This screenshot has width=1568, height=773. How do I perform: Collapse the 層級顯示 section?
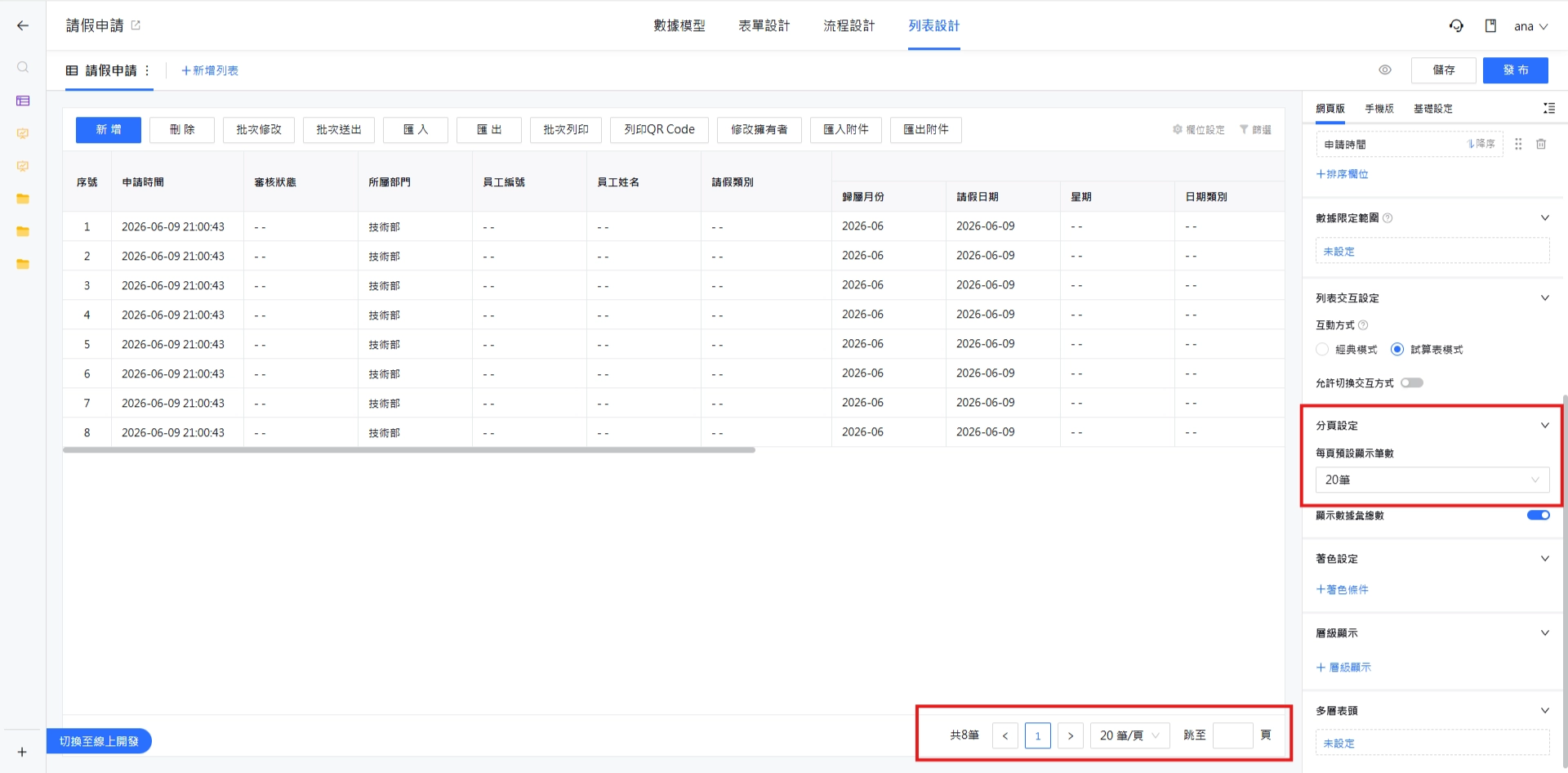[1545, 632]
